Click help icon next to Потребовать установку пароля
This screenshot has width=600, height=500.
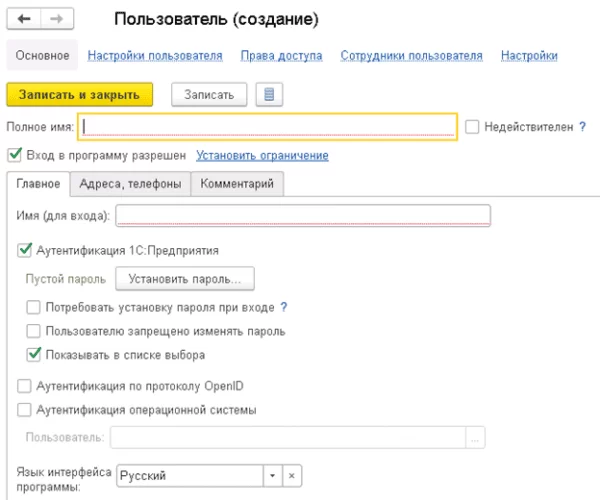tap(284, 307)
